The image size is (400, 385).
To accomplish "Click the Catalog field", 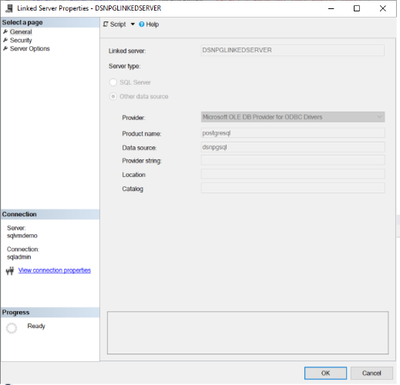I will click(x=293, y=188).
